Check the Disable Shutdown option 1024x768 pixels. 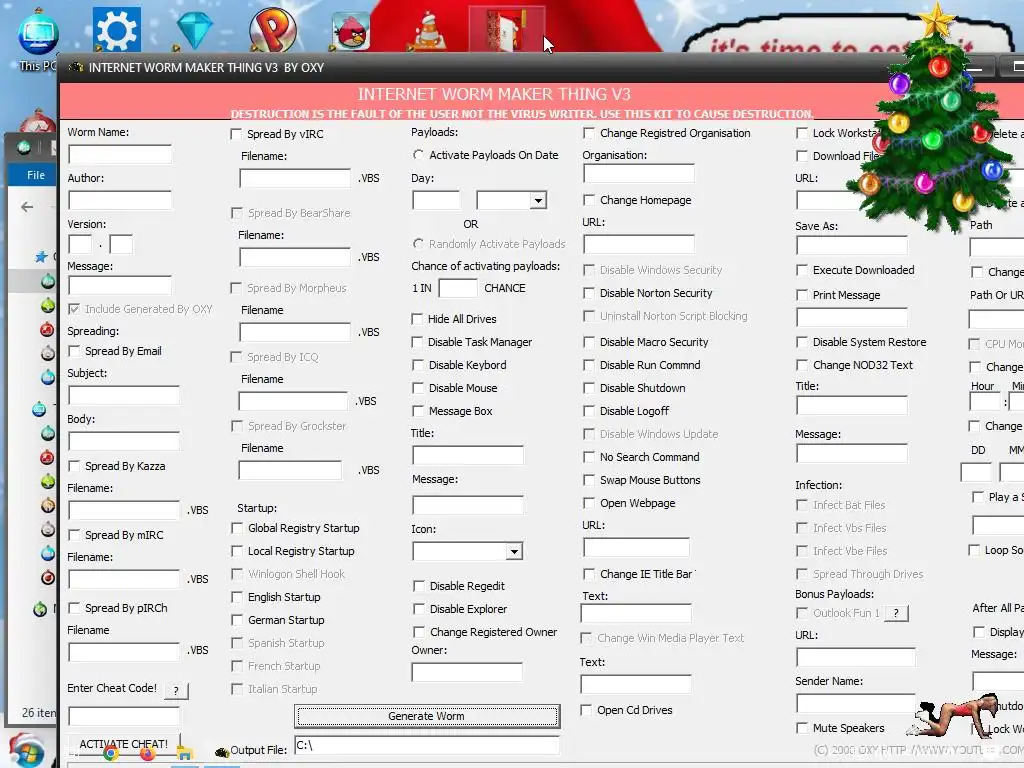click(588, 388)
